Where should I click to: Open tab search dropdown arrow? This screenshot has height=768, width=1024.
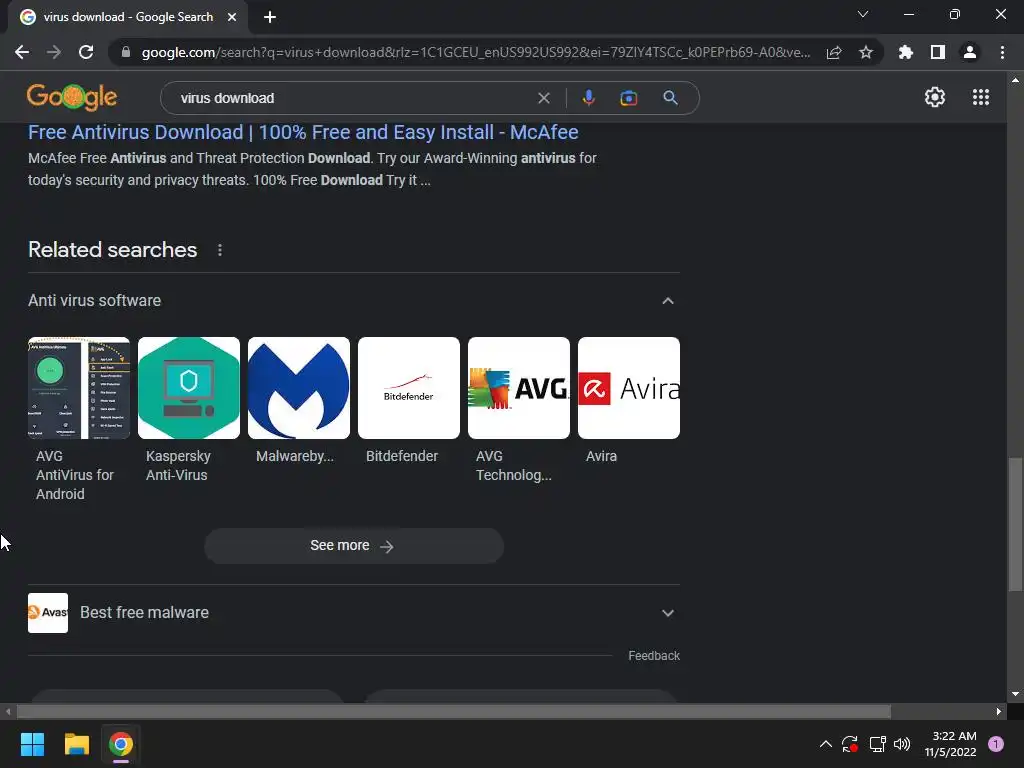point(863,14)
